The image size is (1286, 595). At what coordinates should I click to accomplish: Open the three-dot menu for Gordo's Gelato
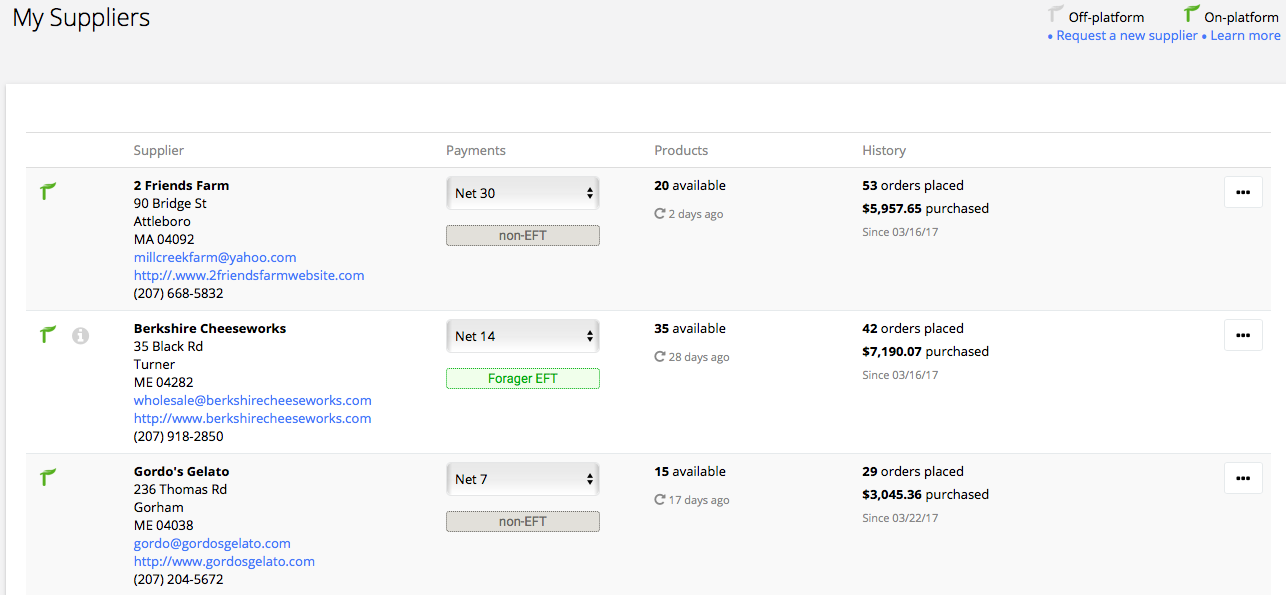[1243, 478]
